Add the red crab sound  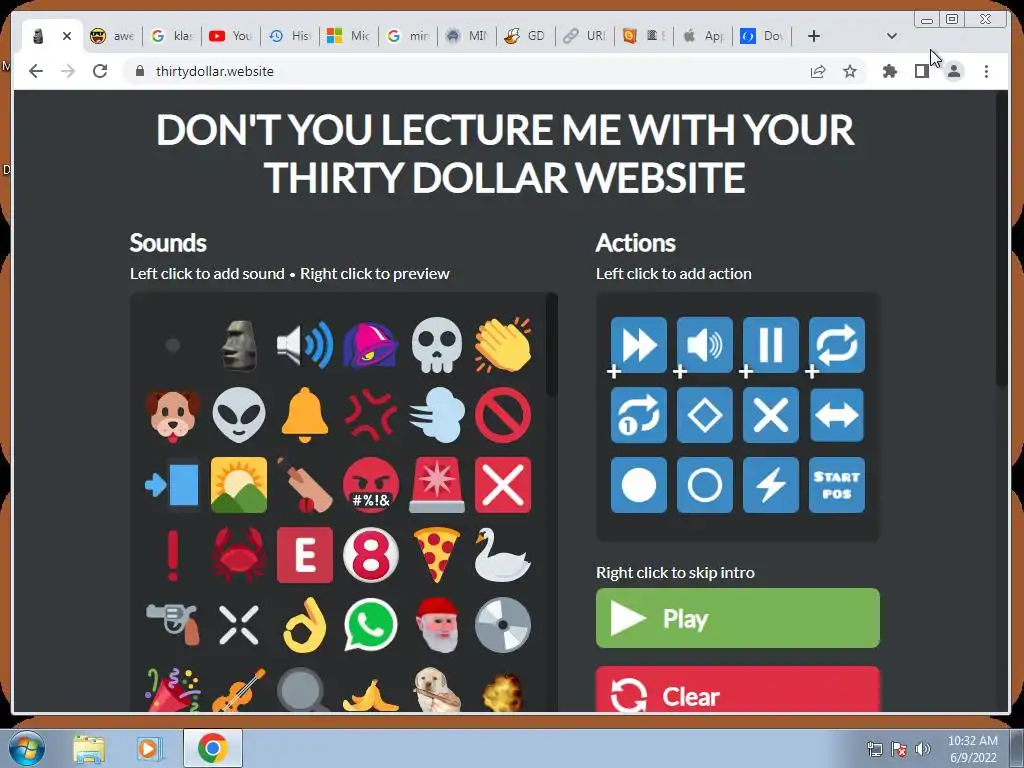tap(239, 555)
